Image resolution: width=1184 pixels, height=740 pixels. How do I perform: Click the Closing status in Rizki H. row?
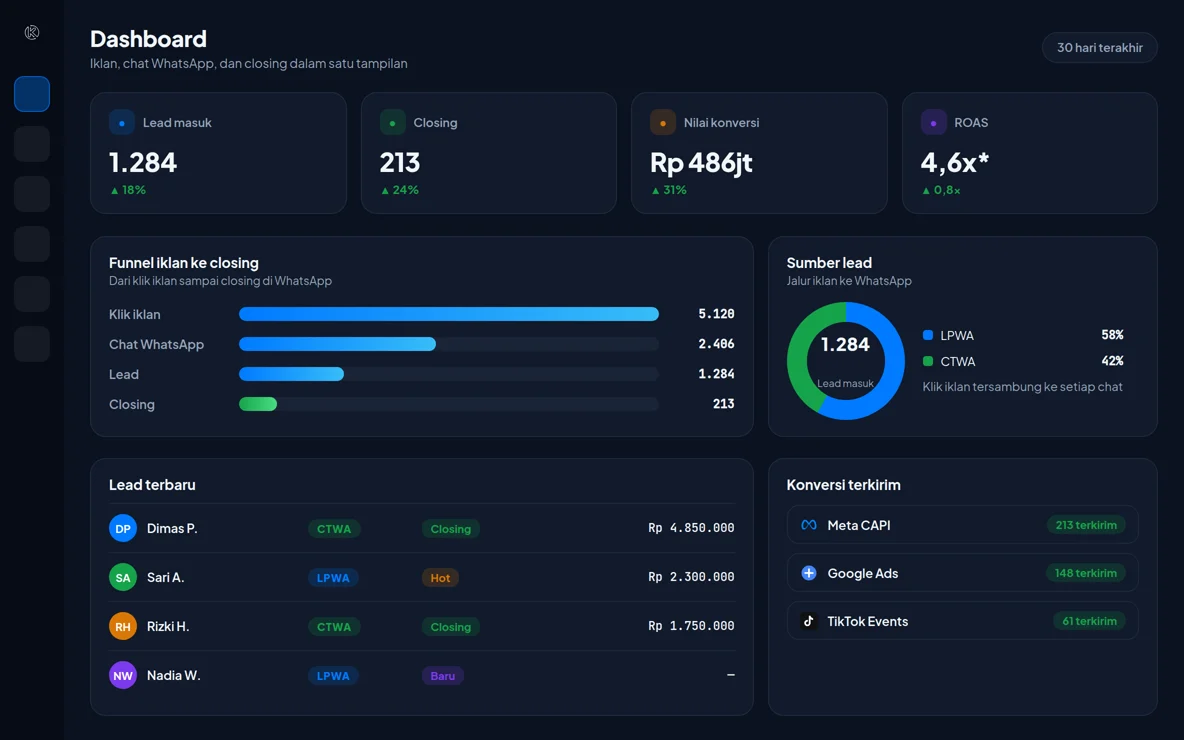(x=451, y=627)
